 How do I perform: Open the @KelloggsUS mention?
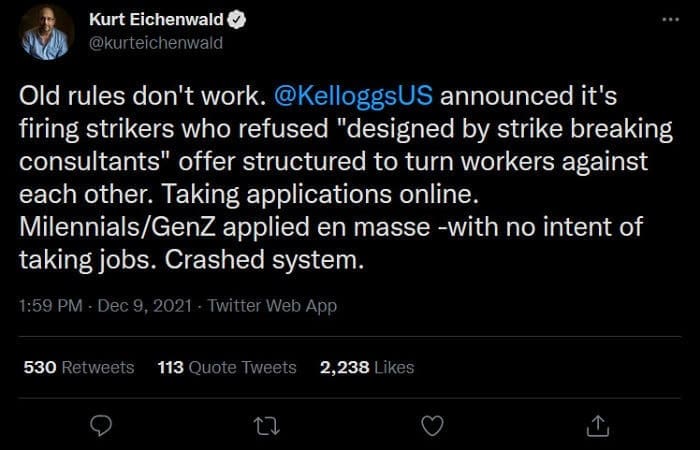(353, 96)
